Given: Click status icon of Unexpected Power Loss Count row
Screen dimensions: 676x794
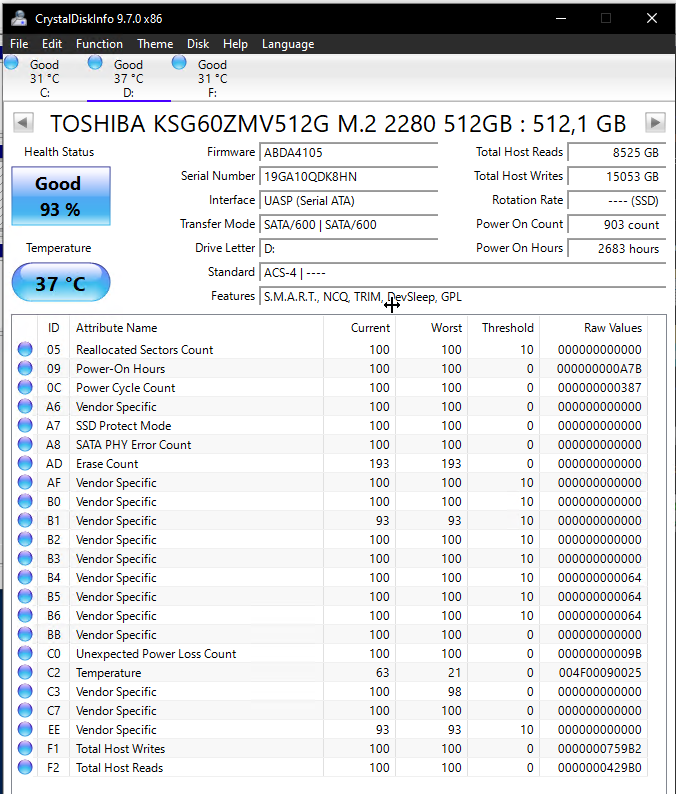Looking at the screenshot, I should click(25, 653).
